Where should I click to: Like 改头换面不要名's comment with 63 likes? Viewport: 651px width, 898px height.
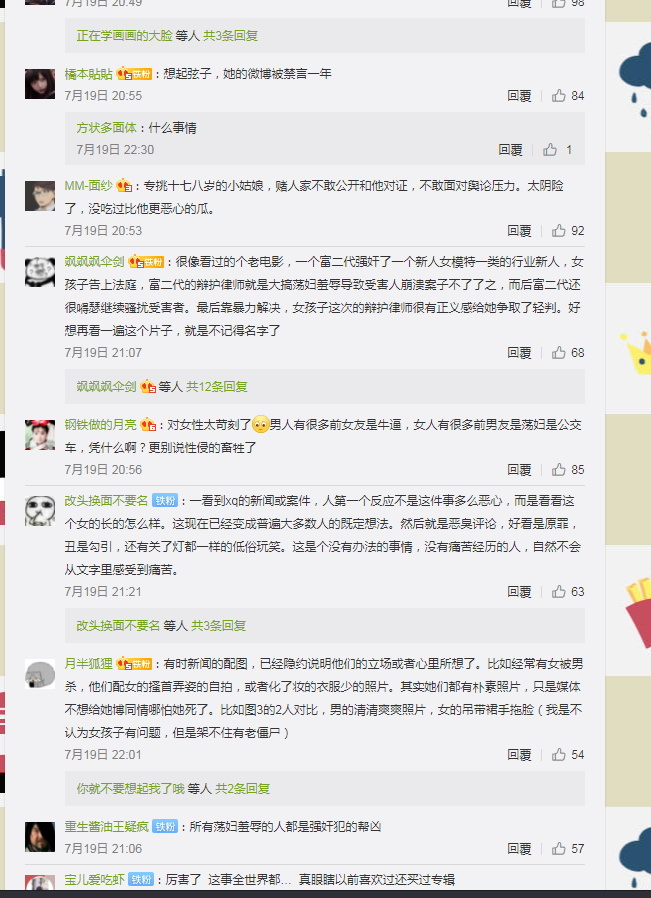coord(559,592)
